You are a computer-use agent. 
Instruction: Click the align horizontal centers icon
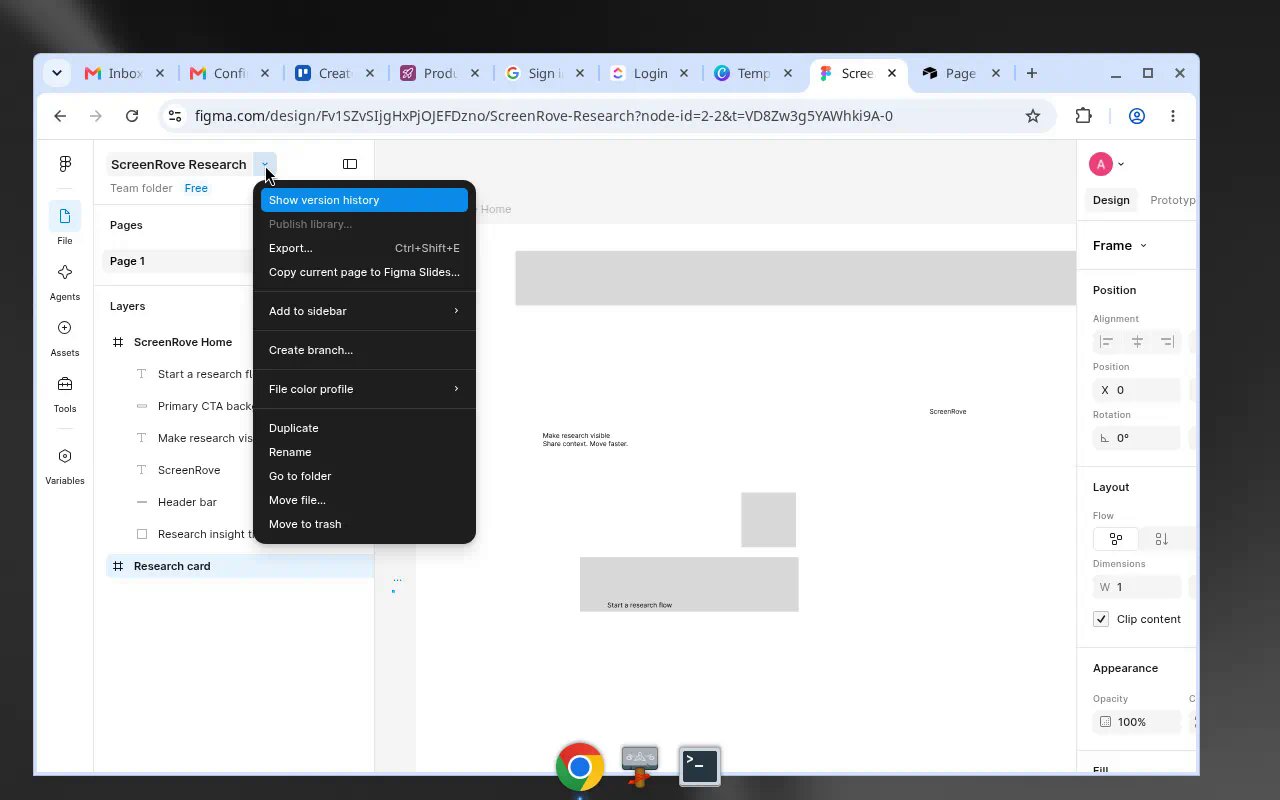coord(1137,342)
